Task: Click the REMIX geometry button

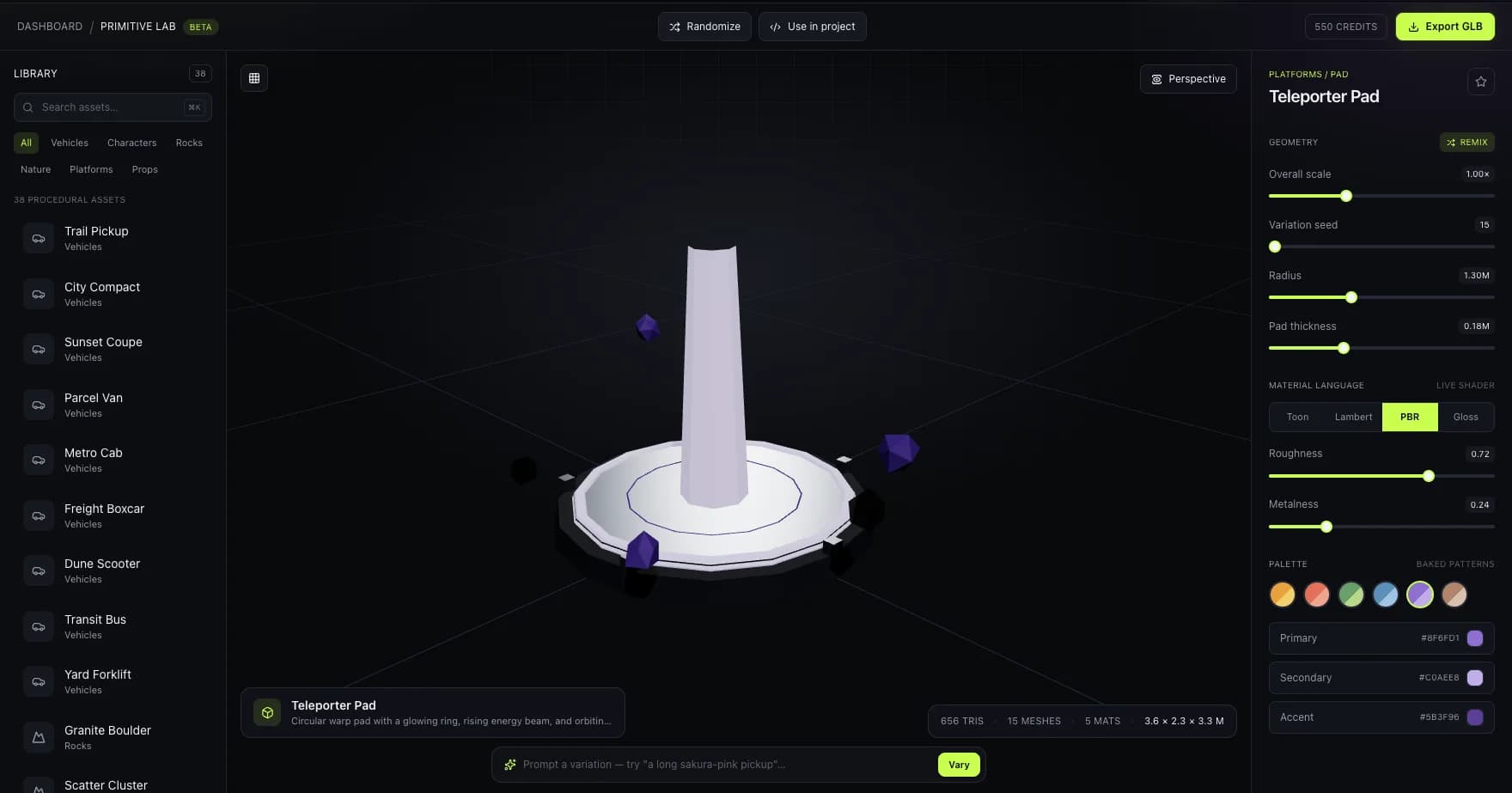Action: tap(1466, 143)
